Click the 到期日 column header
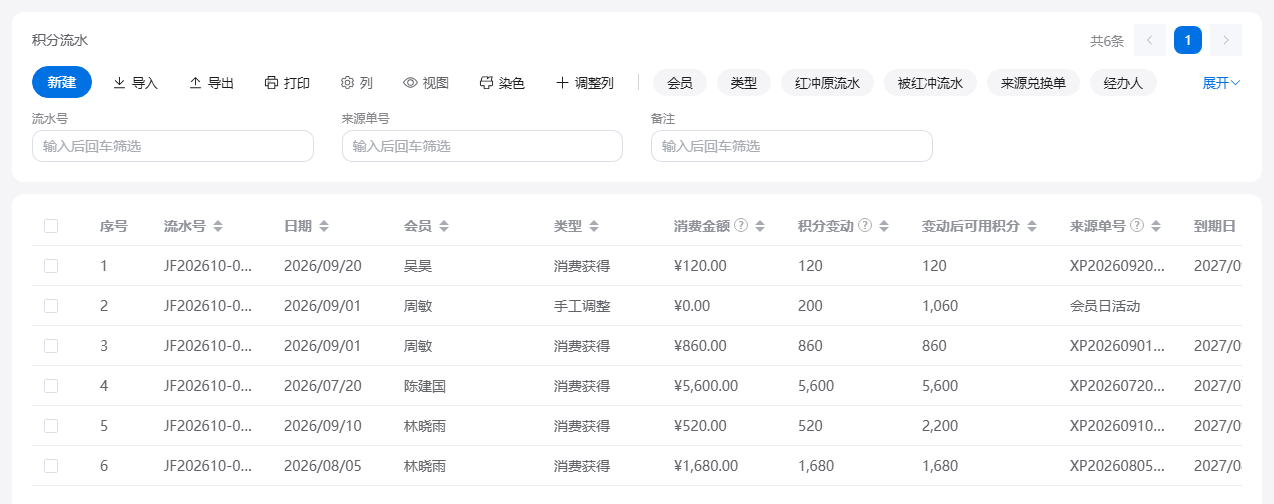The height and width of the screenshot is (504, 1274). coord(1215,226)
